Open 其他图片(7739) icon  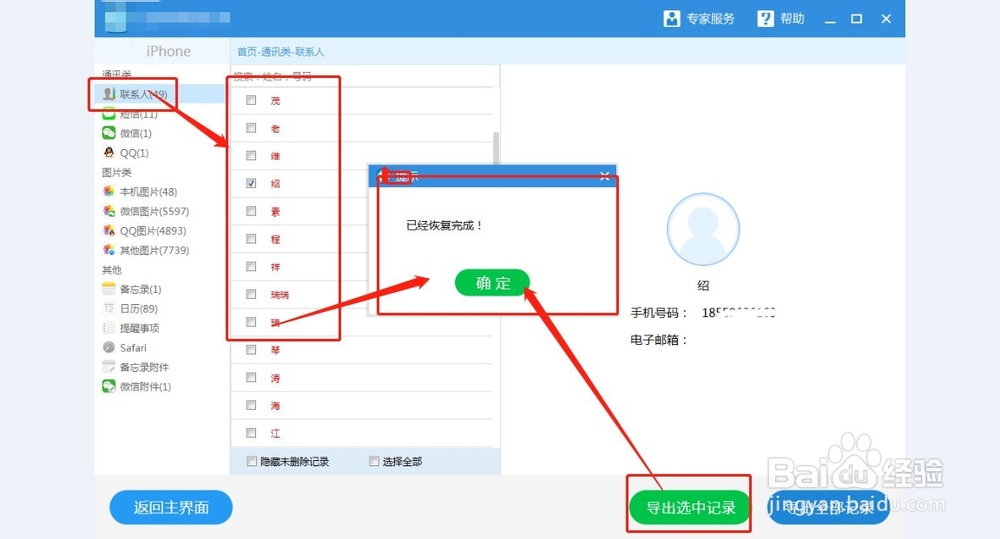coord(109,250)
